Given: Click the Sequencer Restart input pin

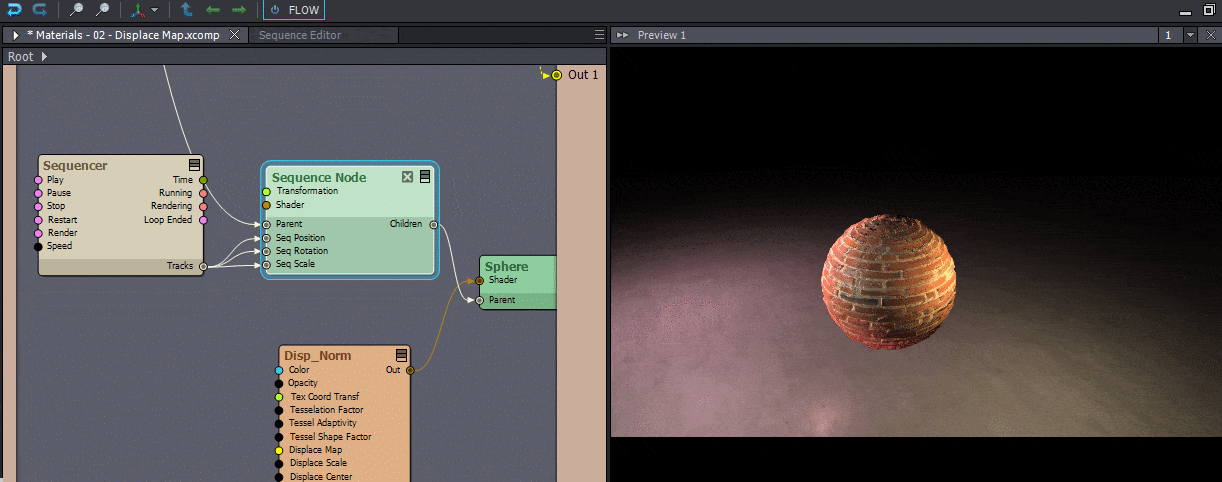Looking at the screenshot, I should 39,220.
